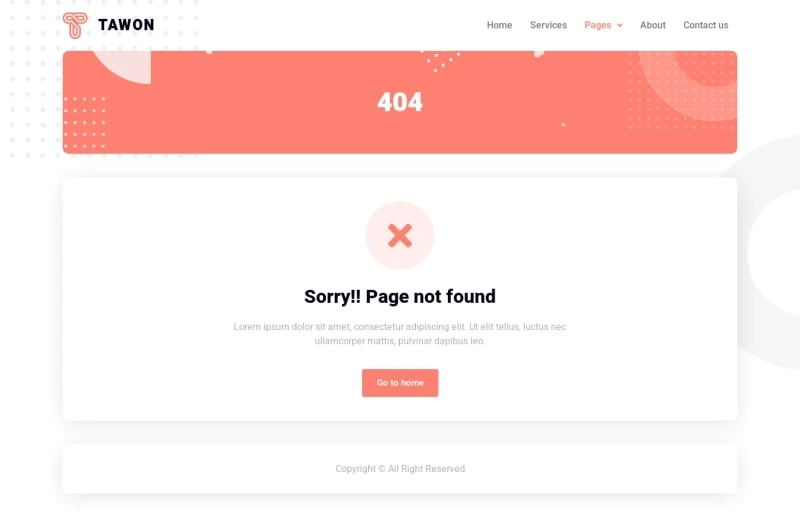Open the Contact us link
Screen dimensions: 800x517
(x=705, y=25)
